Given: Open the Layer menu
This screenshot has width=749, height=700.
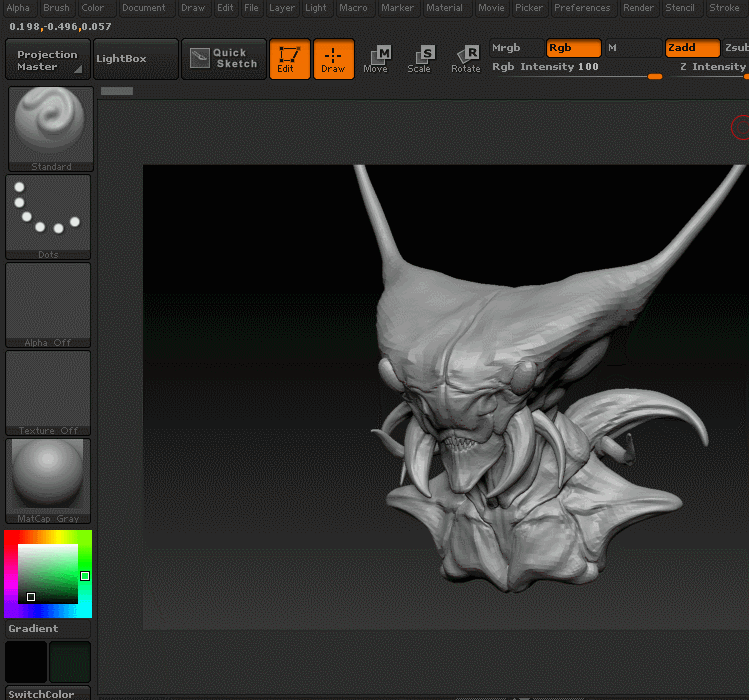Looking at the screenshot, I should click(x=282, y=8).
